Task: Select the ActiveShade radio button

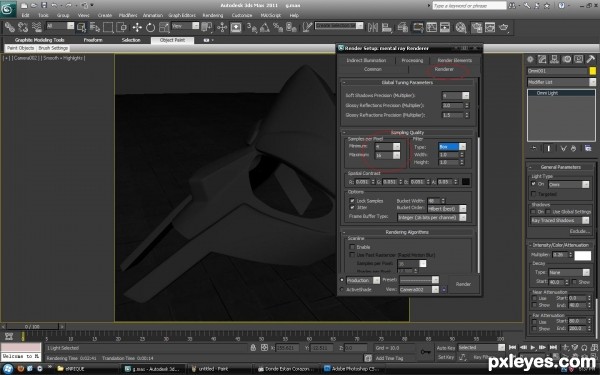Action: (342, 289)
